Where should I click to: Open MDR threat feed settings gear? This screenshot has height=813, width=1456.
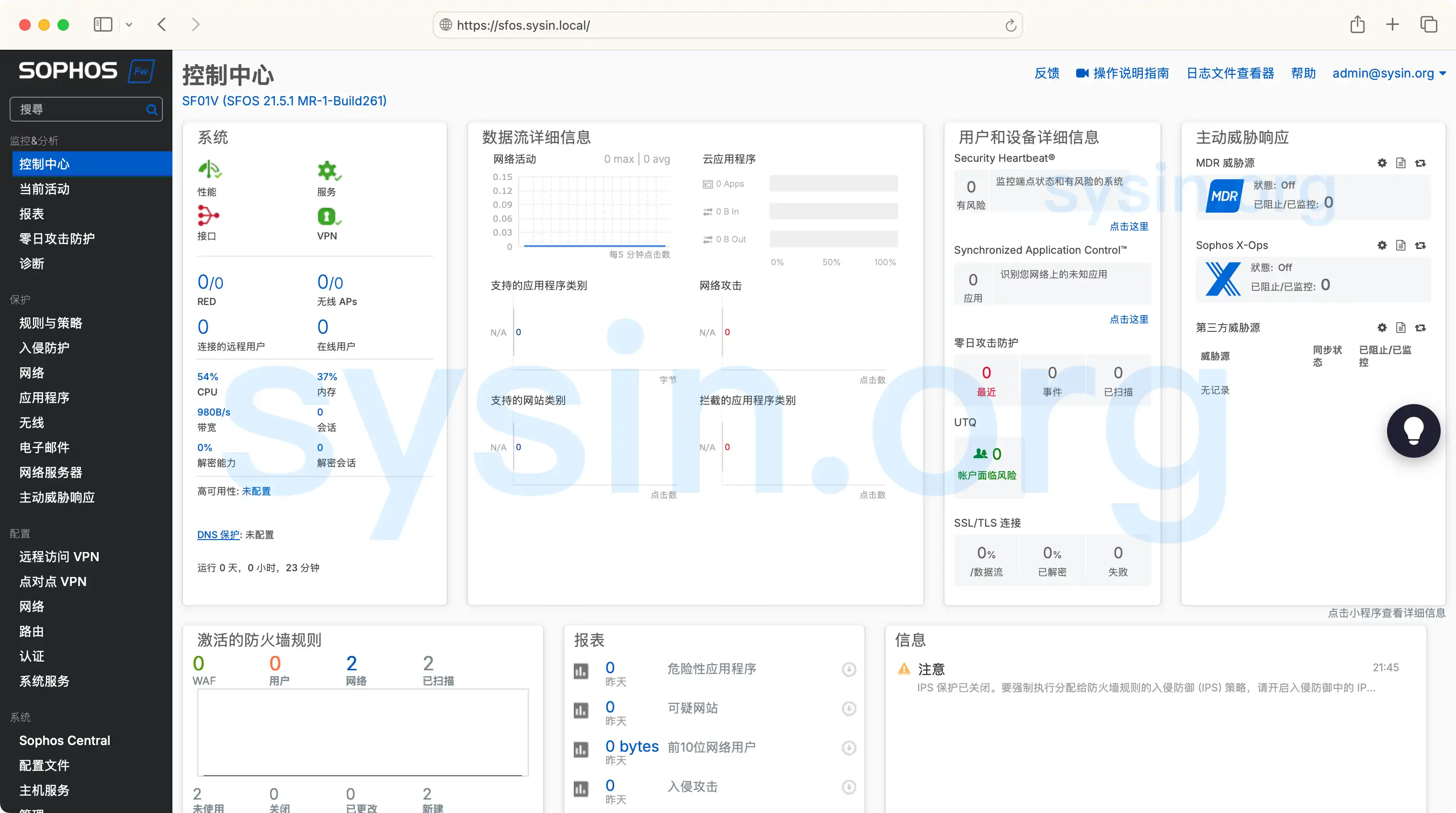1382,163
